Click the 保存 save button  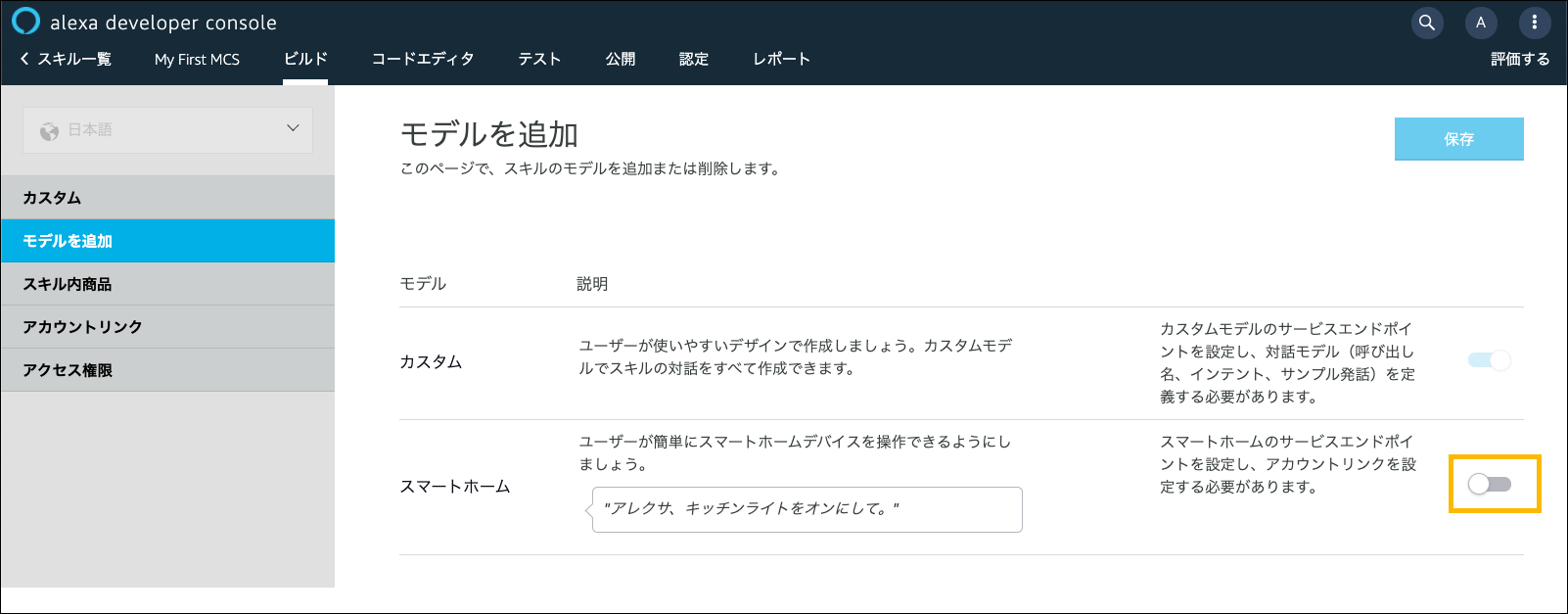click(1458, 139)
